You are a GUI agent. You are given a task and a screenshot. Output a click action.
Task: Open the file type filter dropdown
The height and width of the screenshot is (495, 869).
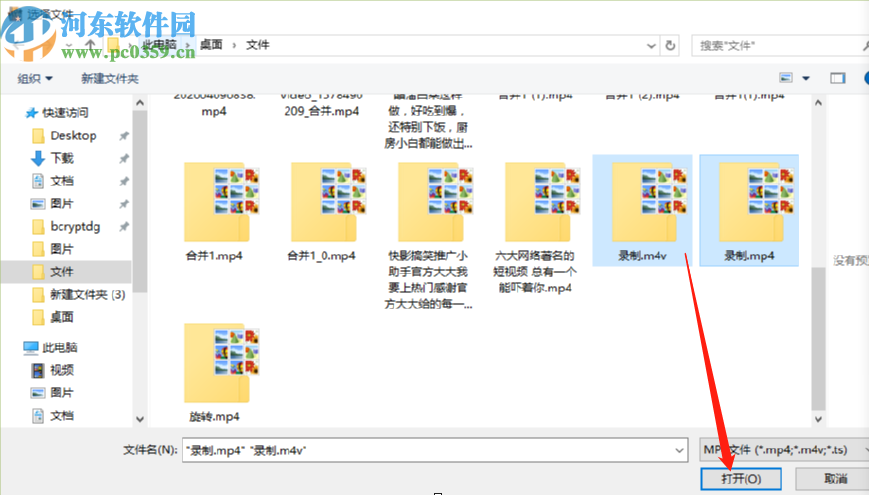[x=784, y=450]
